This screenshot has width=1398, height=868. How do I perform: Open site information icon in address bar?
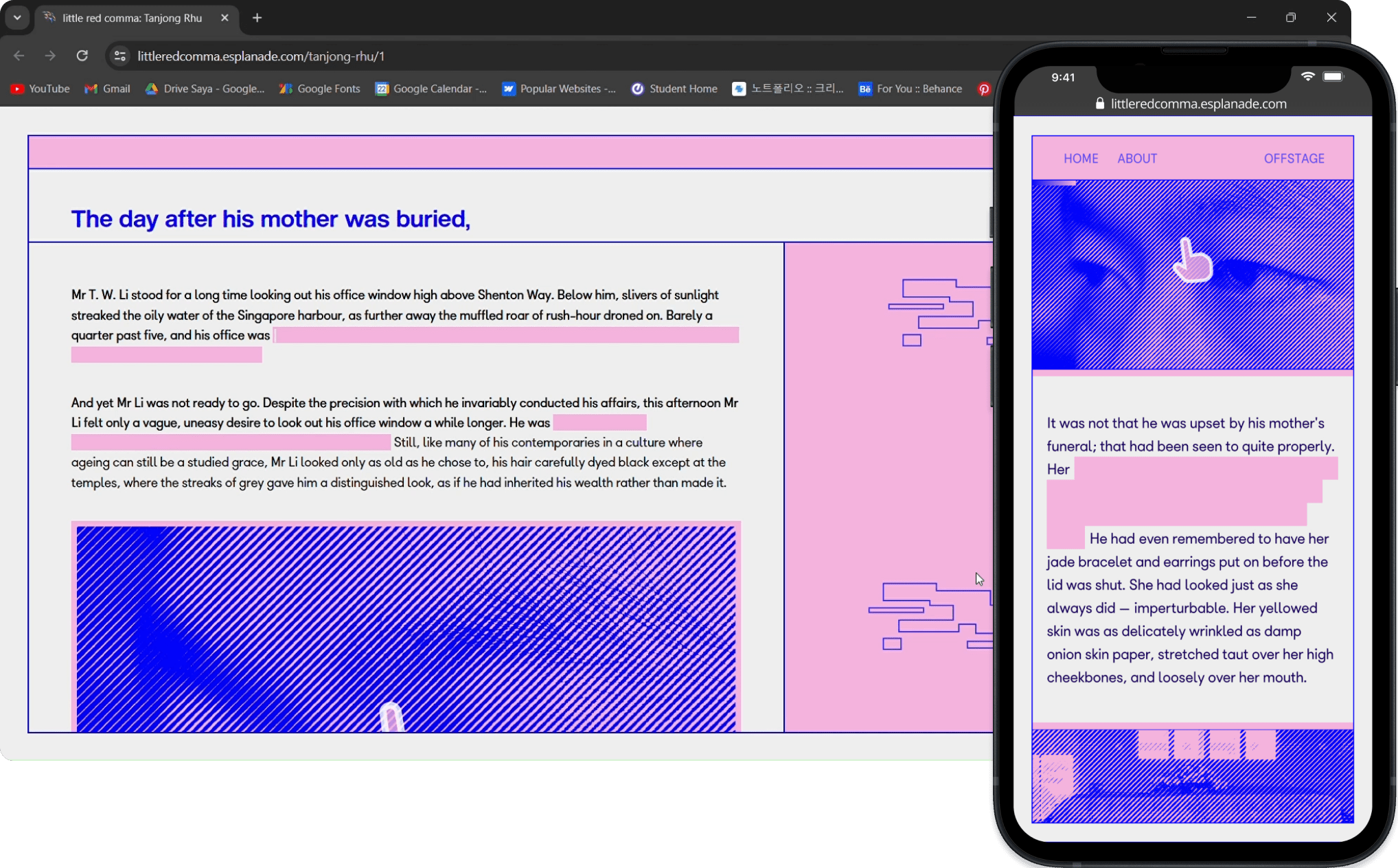tap(119, 56)
